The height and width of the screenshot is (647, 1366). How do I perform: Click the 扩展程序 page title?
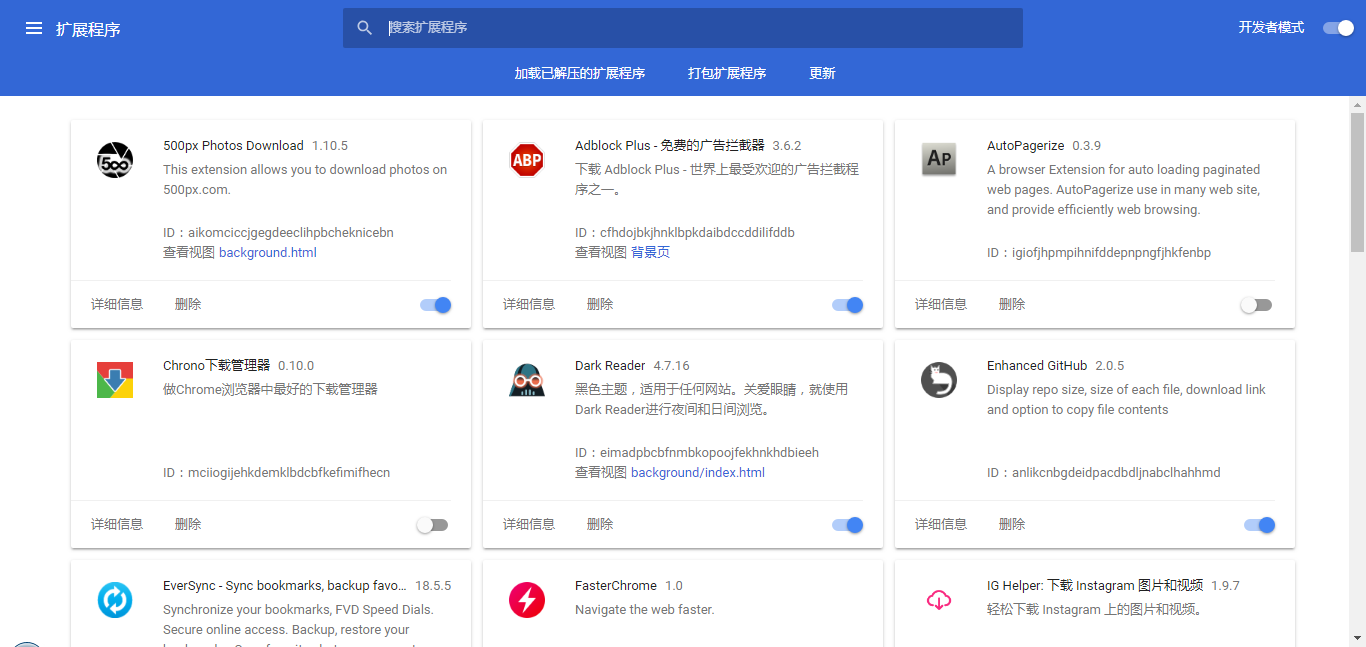click(88, 29)
